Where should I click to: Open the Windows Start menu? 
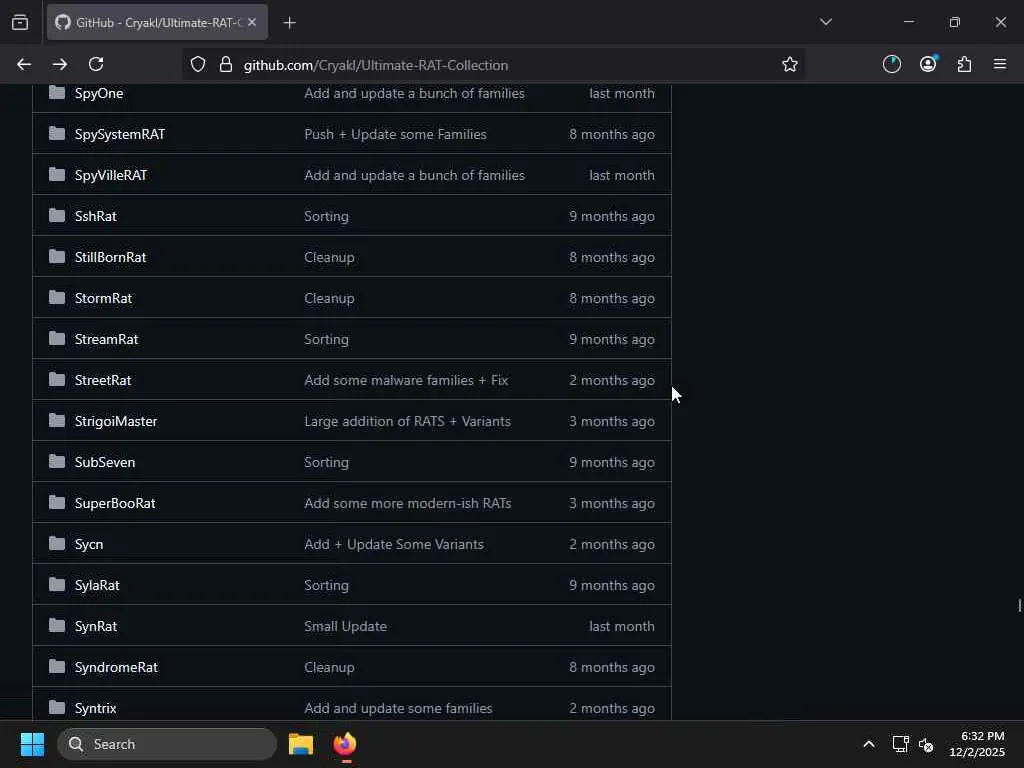click(x=32, y=744)
